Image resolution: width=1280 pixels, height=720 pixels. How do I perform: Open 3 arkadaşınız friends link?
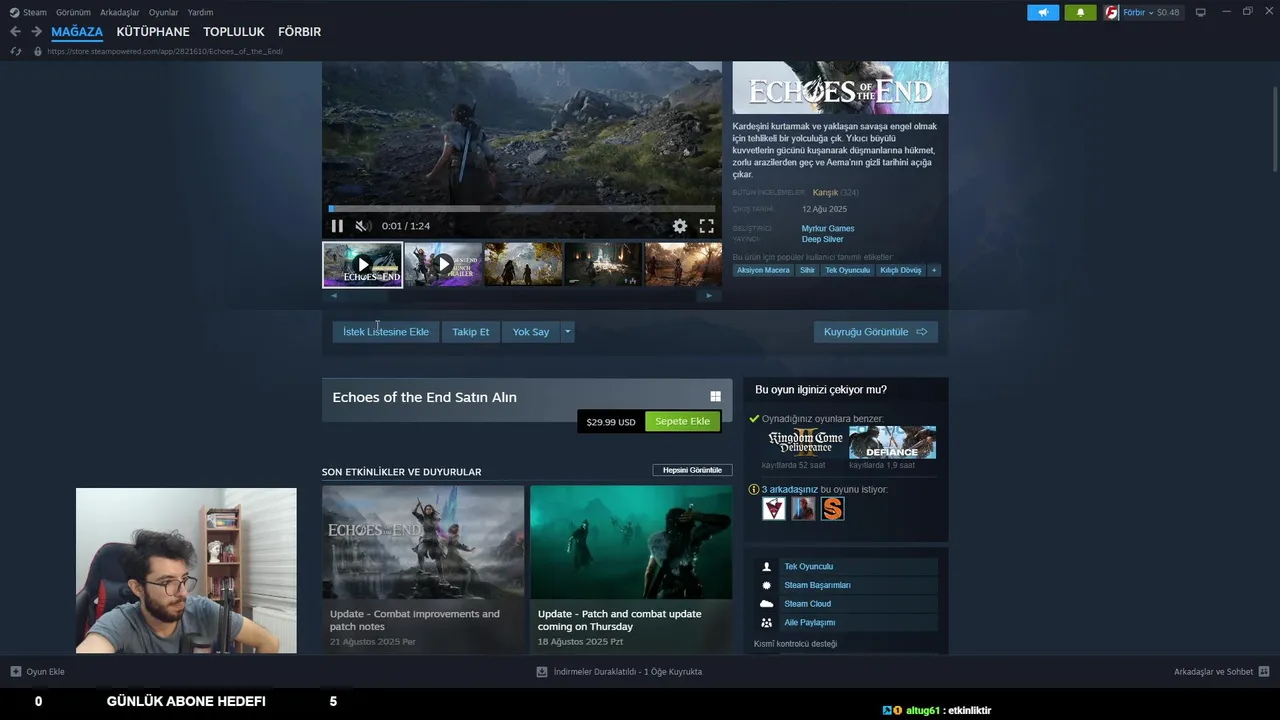point(789,490)
